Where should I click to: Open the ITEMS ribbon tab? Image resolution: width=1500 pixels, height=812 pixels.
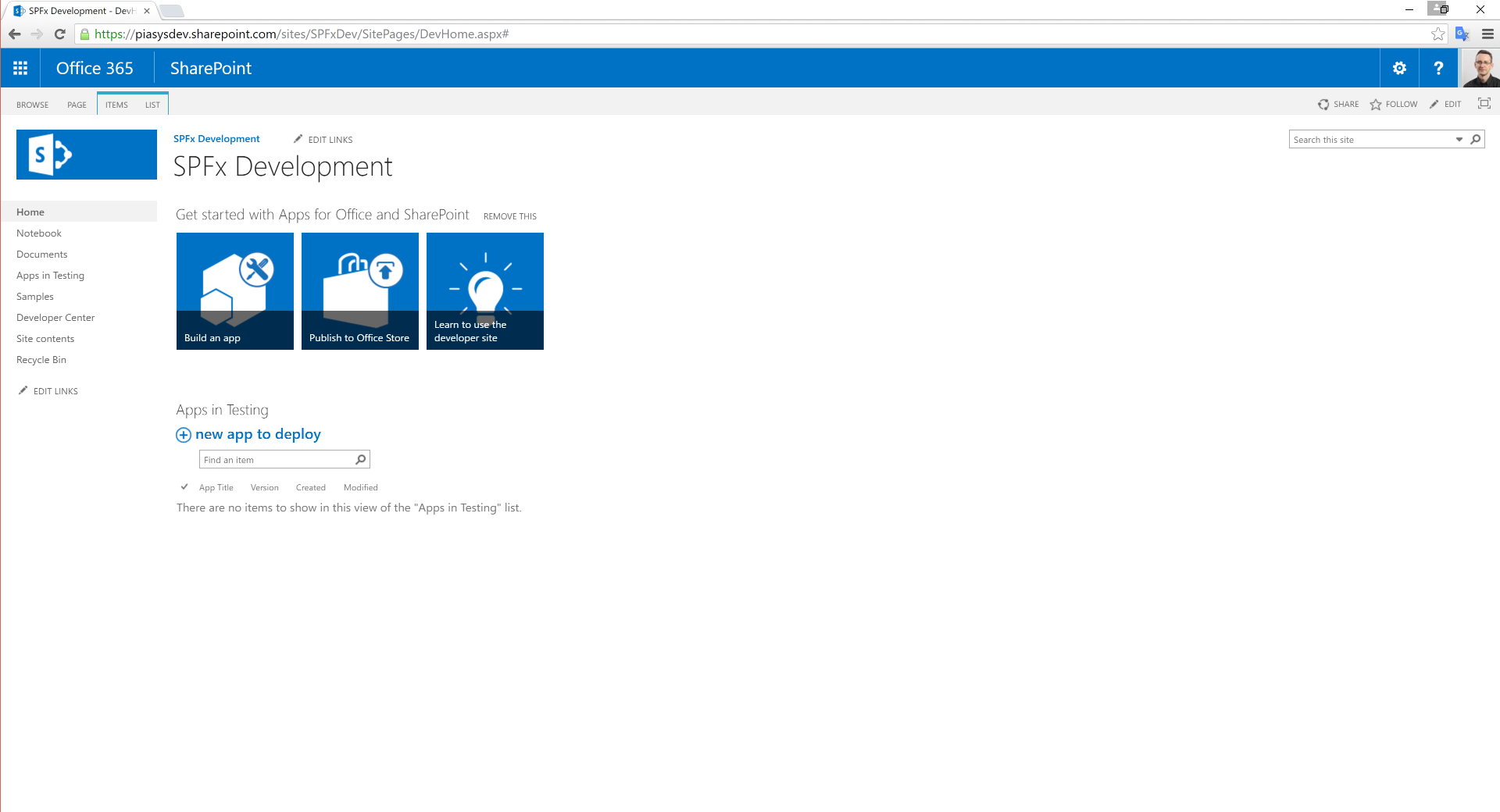116,105
